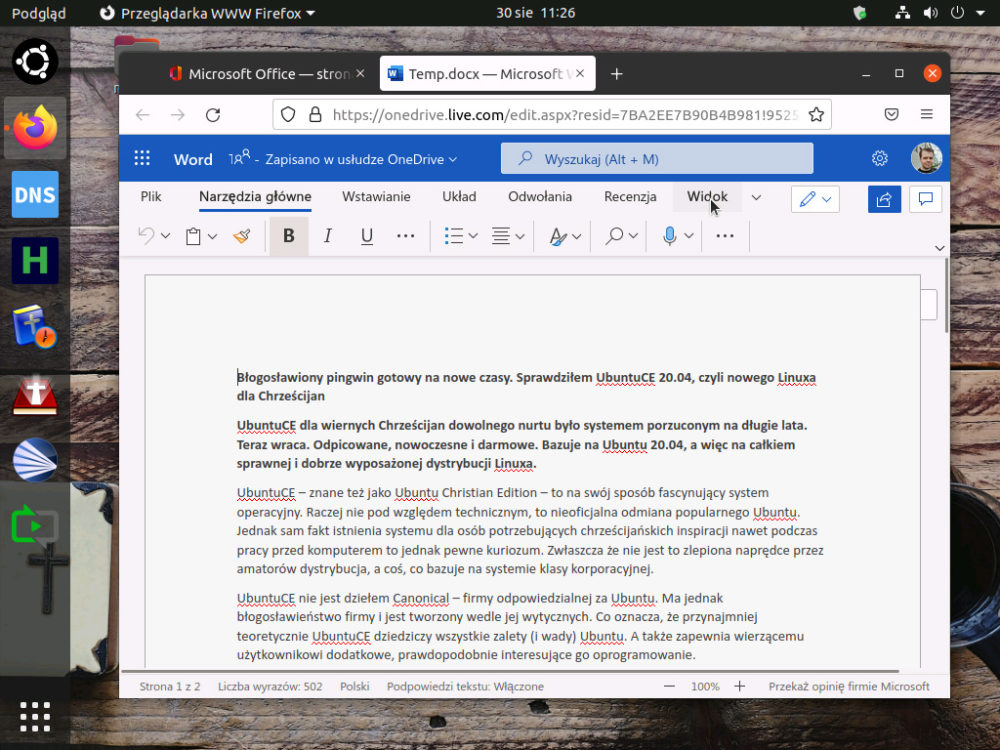Image resolution: width=1000 pixels, height=750 pixels.
Task: Click the Word home link
Action: [193, 159]
